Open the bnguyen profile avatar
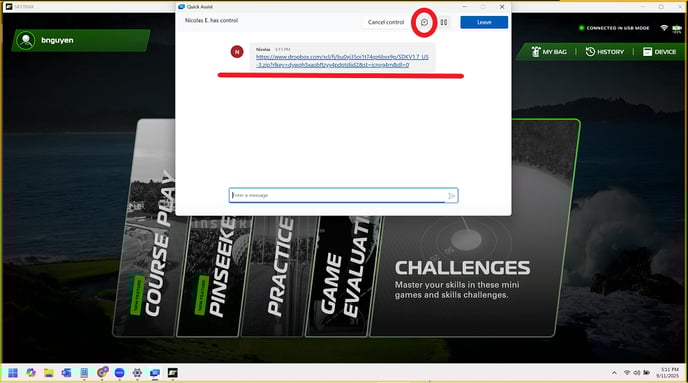 (25, 40)
